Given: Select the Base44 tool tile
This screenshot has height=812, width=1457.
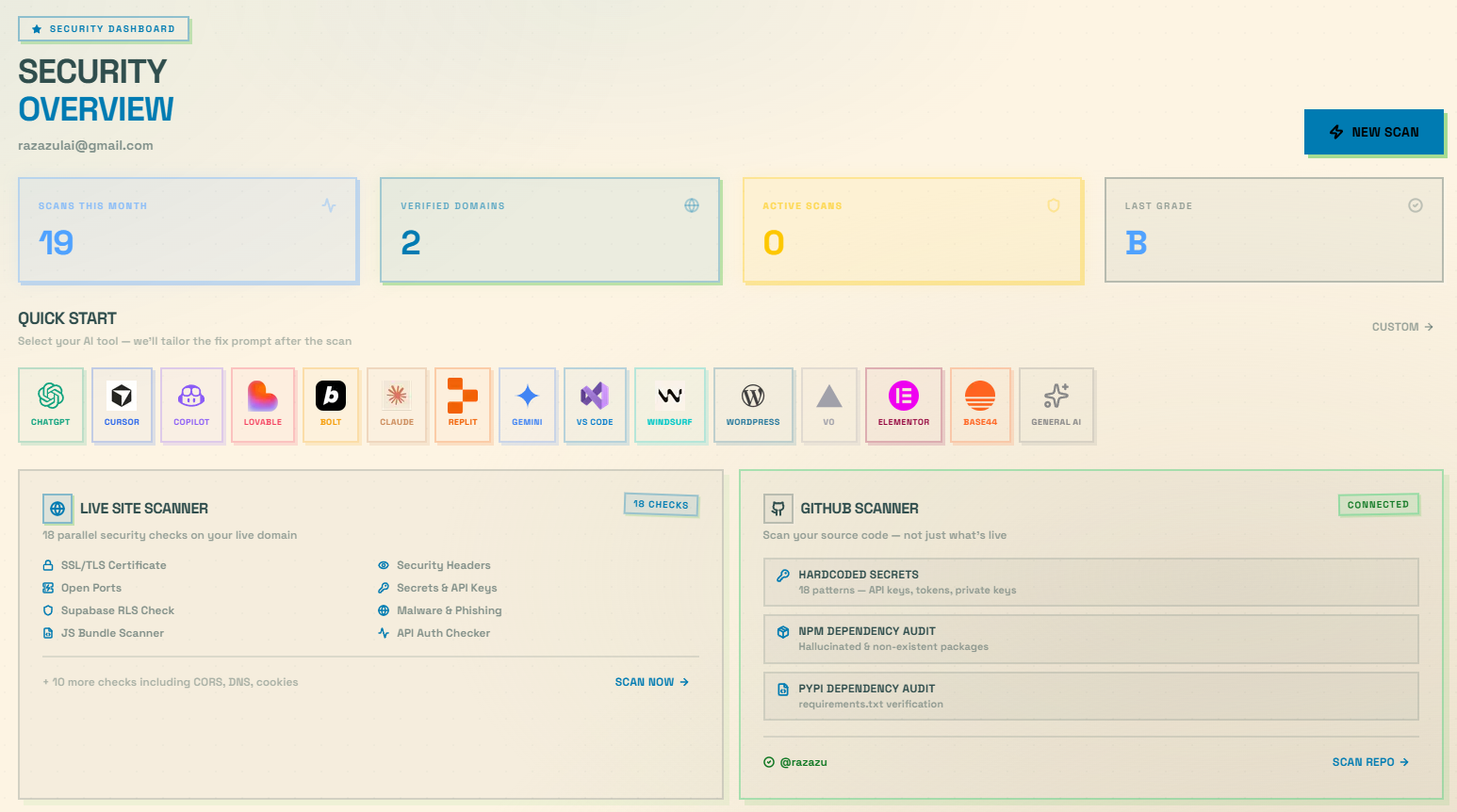Looking at the screenshot, I should click(980, 405).
